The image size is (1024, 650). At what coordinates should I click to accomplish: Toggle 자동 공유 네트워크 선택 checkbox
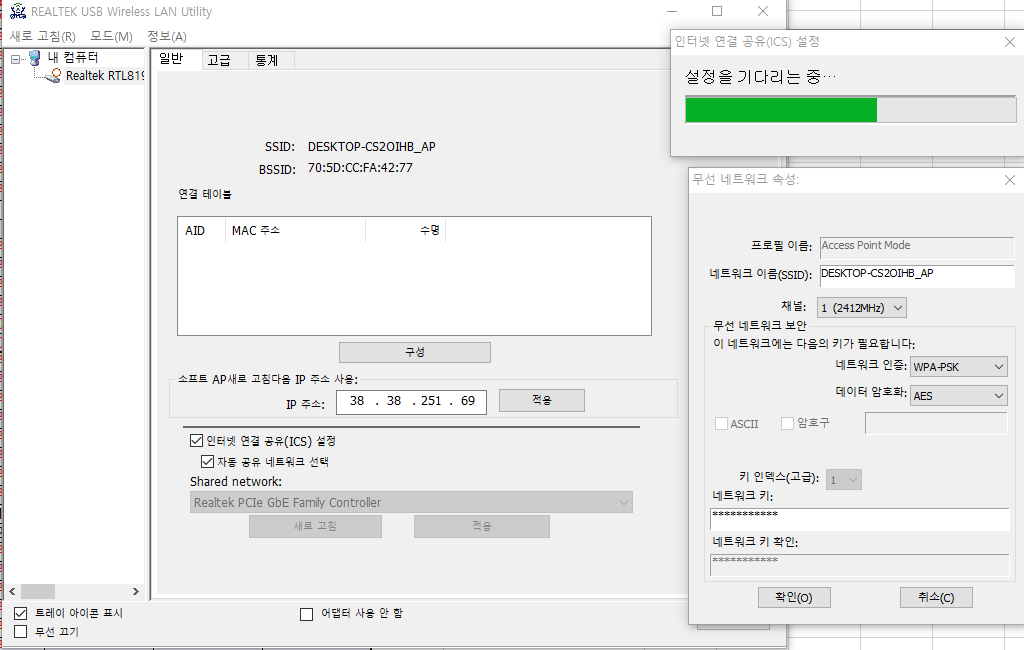[x=207, y=461]
